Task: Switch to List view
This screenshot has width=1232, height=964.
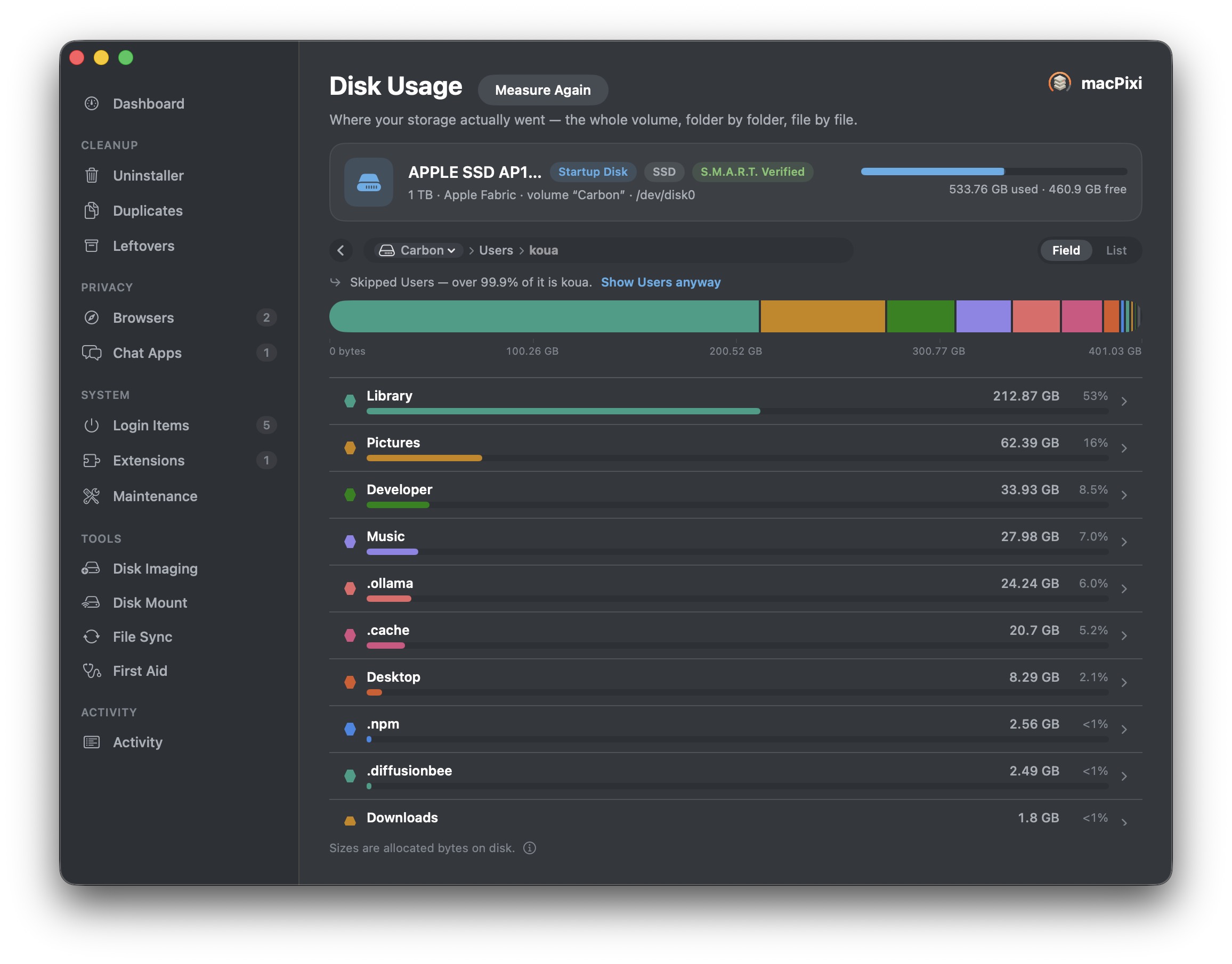Action: pyautogui.click(x=1116, y=250)
